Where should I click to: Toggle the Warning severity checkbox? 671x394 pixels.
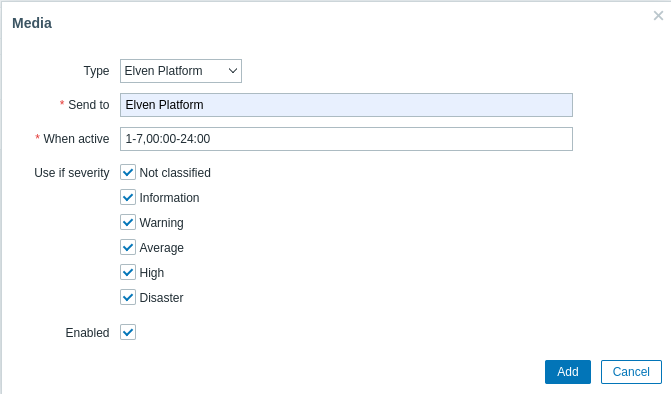(128, 222)
